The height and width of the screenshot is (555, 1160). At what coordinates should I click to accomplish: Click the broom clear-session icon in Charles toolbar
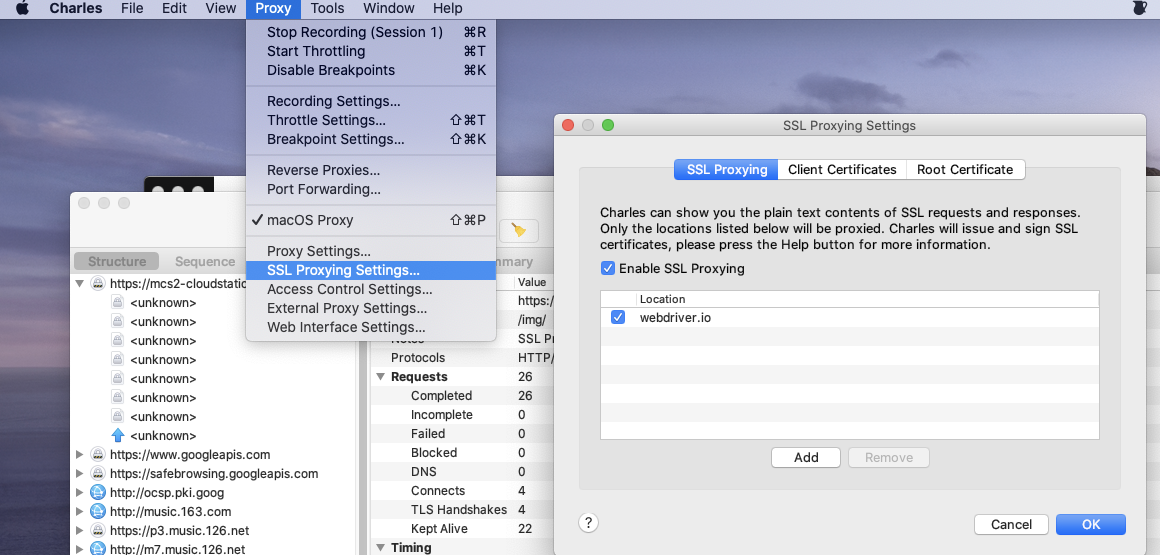[519, 230]
